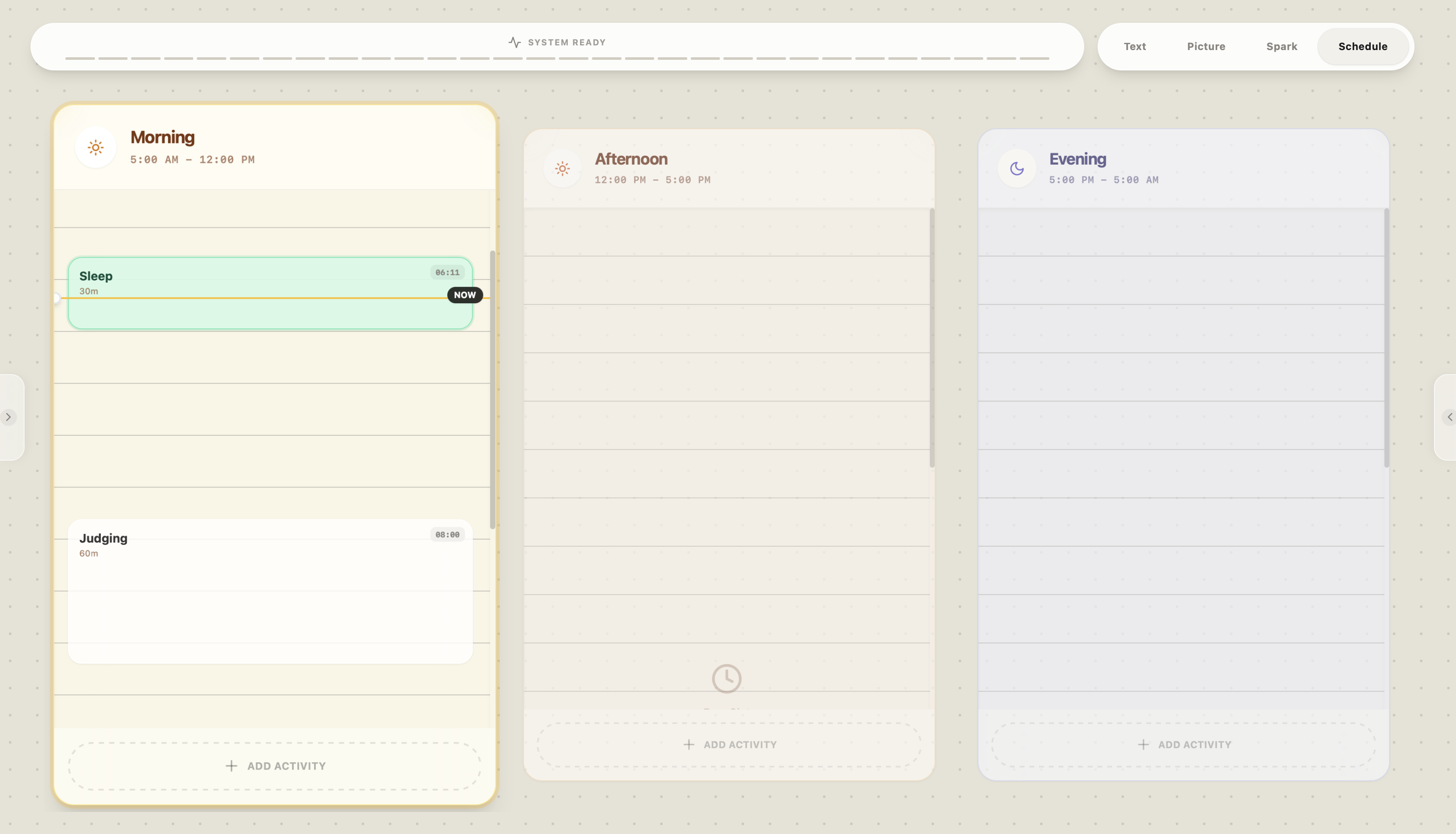This screenshot has width=1456, height=834.
Task: Click the plus icon in Afternoon's Add Activity
Action: coord(689,744)
